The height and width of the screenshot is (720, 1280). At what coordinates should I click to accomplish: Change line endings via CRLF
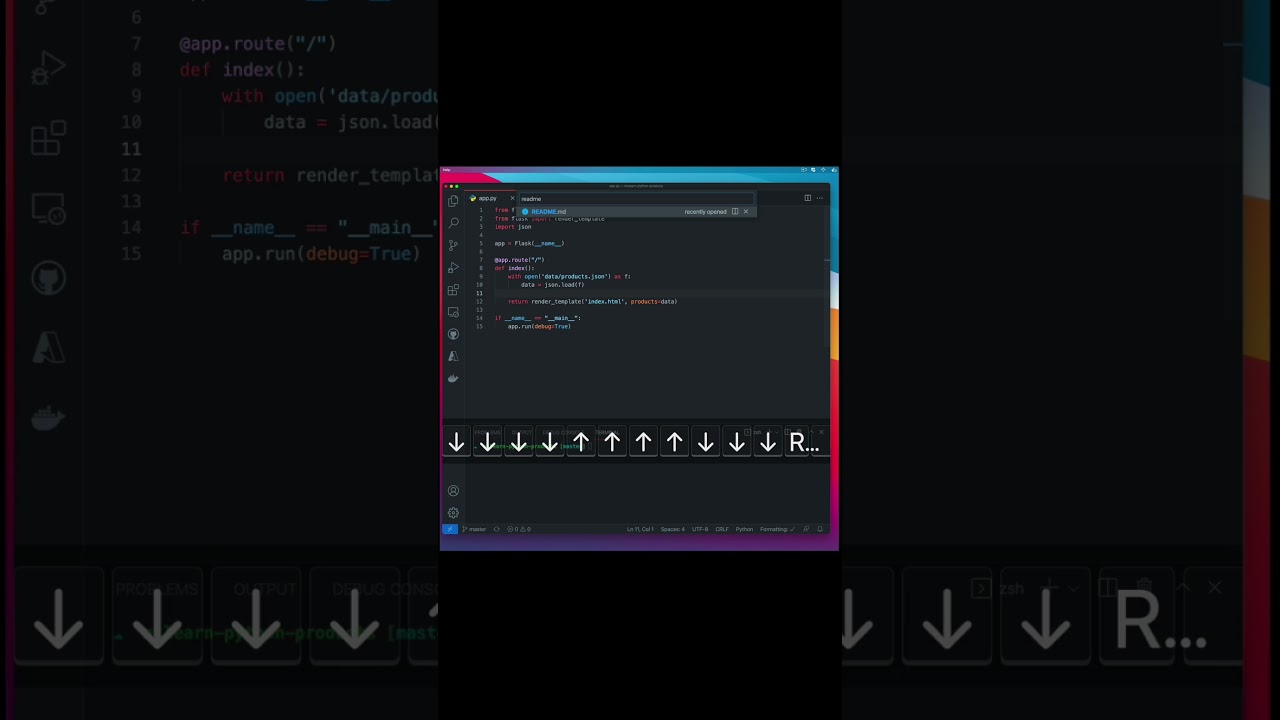pyautogui.click(x=722, y=529)
